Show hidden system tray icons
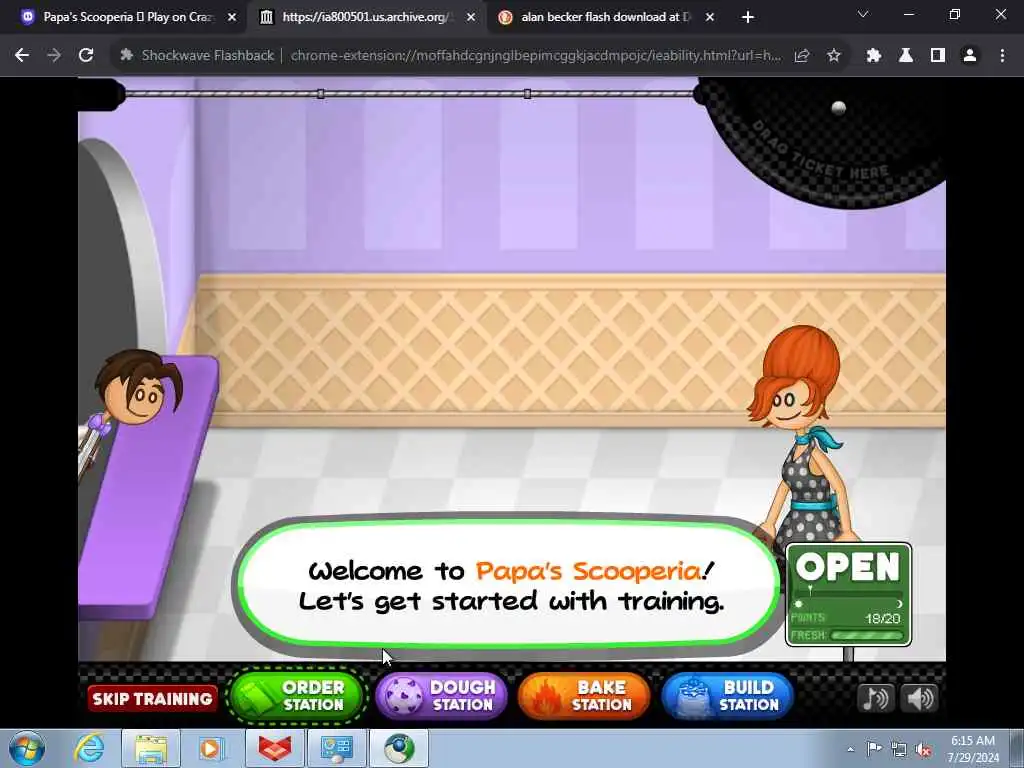The height and width of the screenshot is (768, 1024). pyautogui.click(x=850, y=749)
